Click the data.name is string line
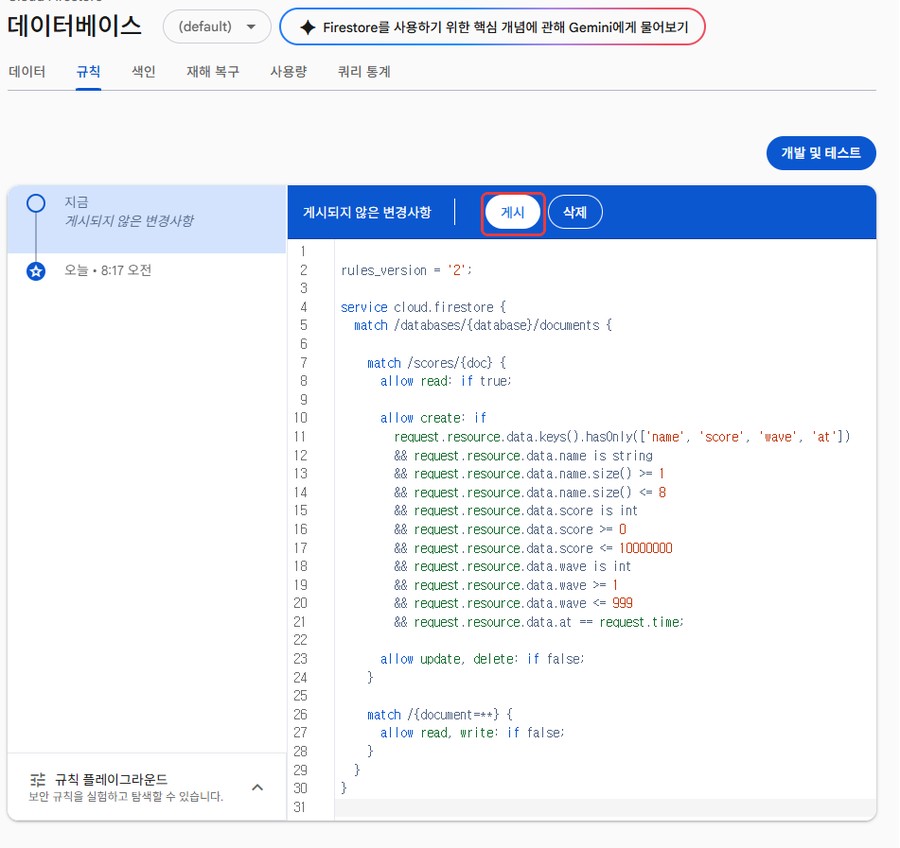The width and height of the screenshot is (900, 848). coord(523,456)
